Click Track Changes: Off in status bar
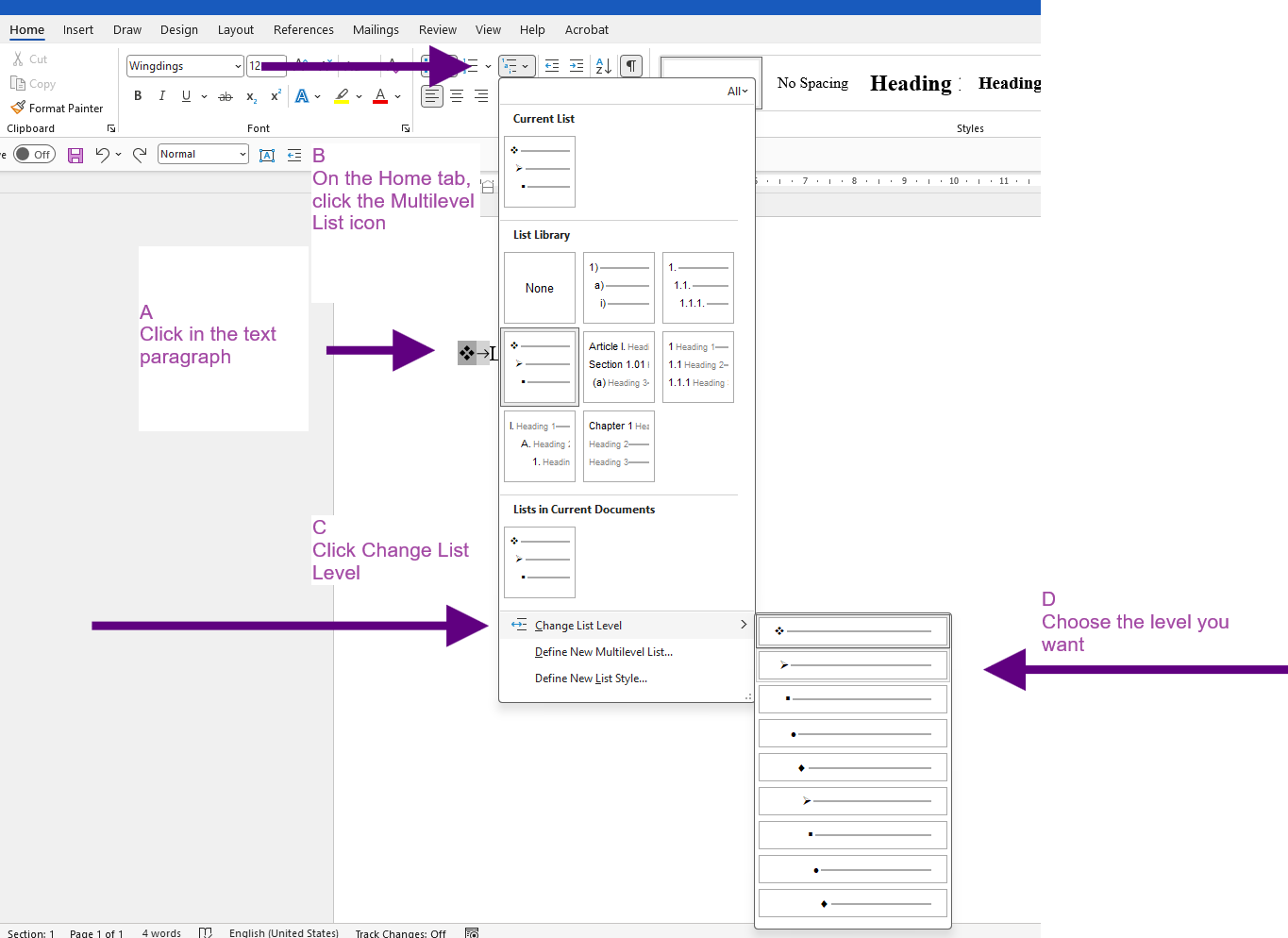Viewport: 1288px width, 938px height. coord(401,933)
